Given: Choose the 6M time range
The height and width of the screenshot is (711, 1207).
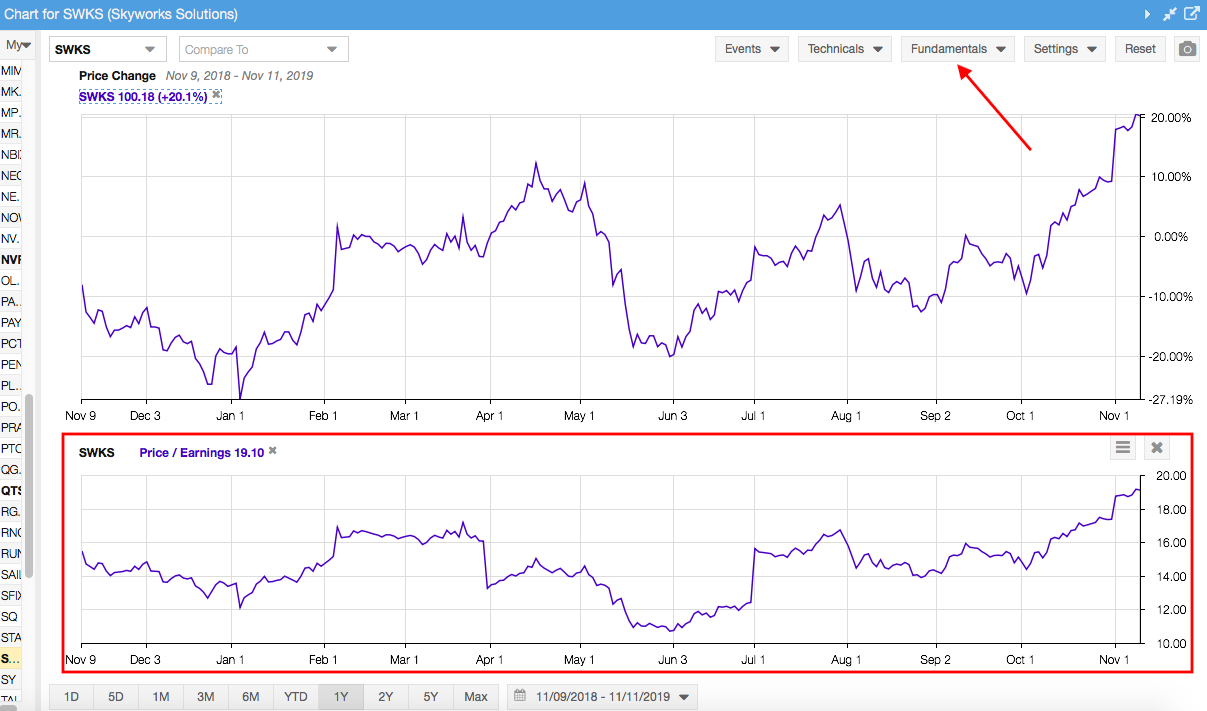Looking at the screenshot, I should (251, 696).
